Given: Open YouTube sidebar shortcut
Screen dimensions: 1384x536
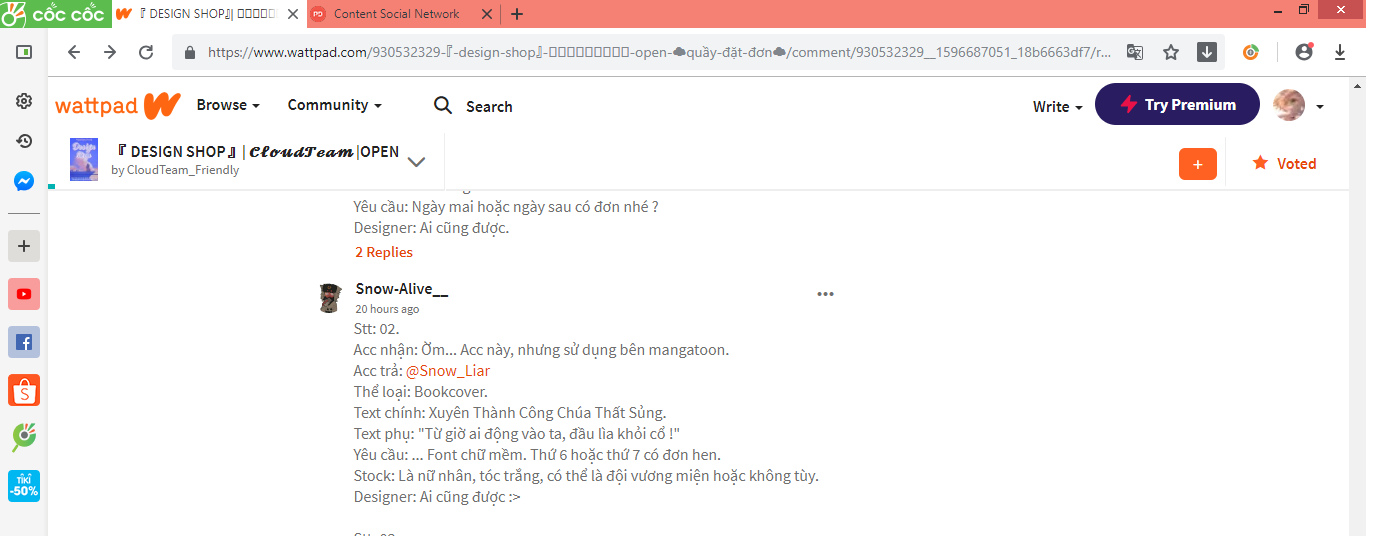Looking at the screenshot, I should pyautogui.click(x=24, y=294).
